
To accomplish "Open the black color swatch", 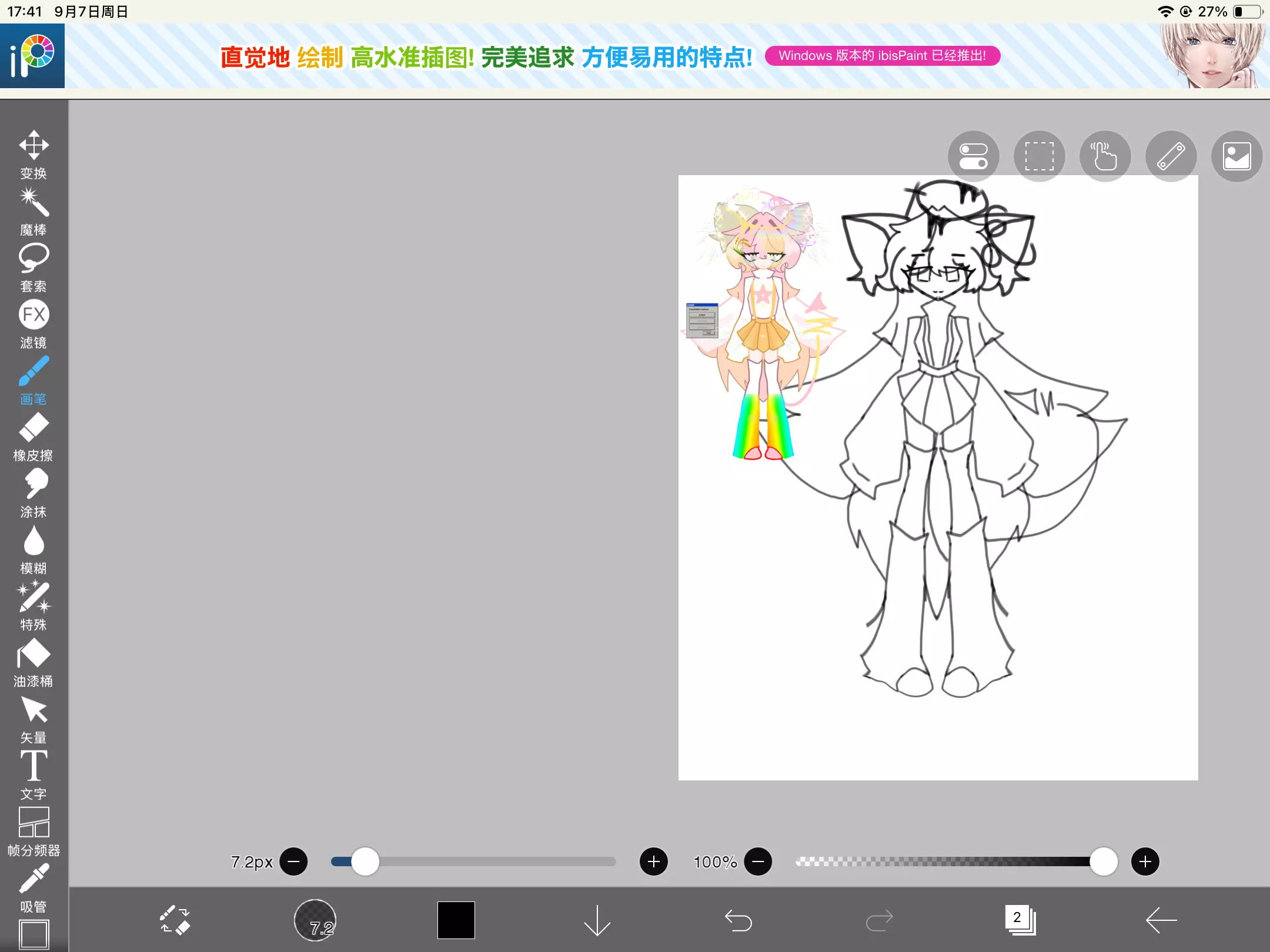I will coord(456,920).
